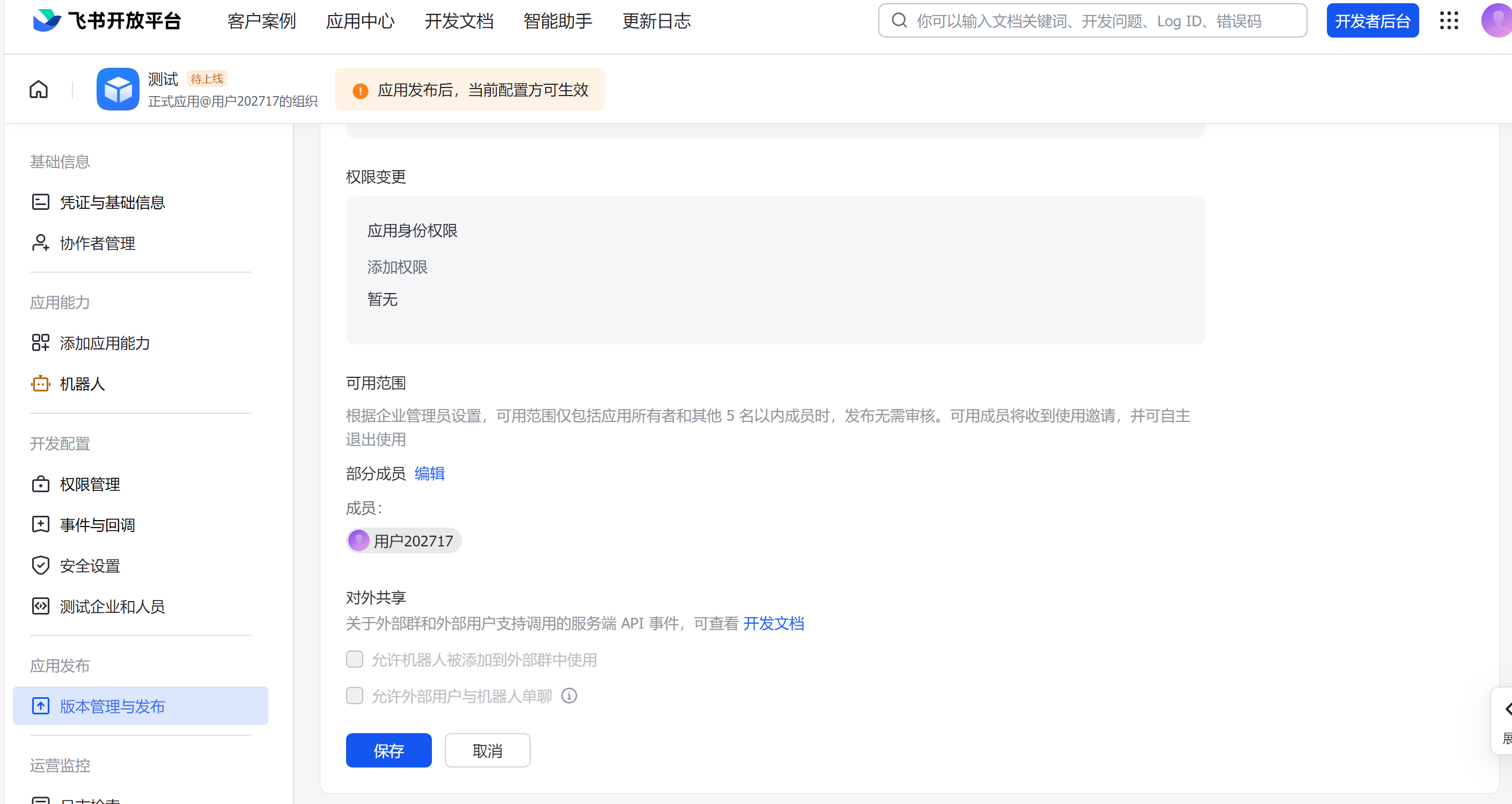Screen dimensions: 1512x804
Task: Open 权限管理 in sidebar
Action: [x=140, y=484]
